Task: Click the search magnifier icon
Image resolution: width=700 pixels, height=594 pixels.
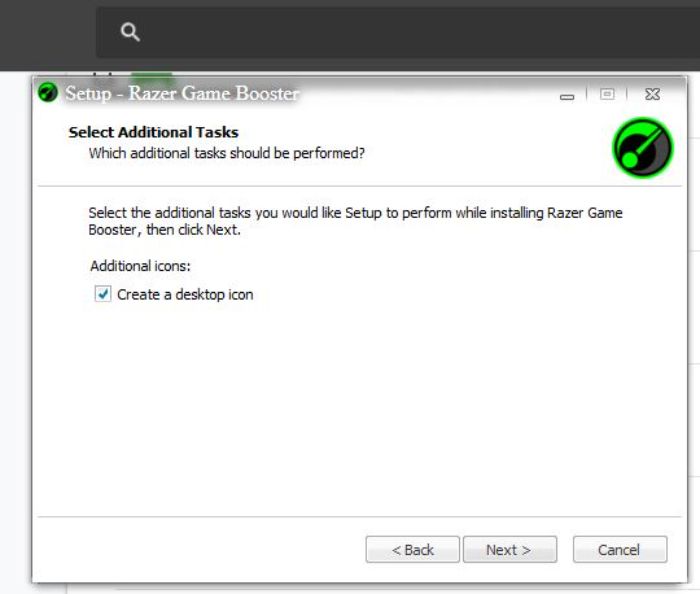Action: click(x=130, y=32)
